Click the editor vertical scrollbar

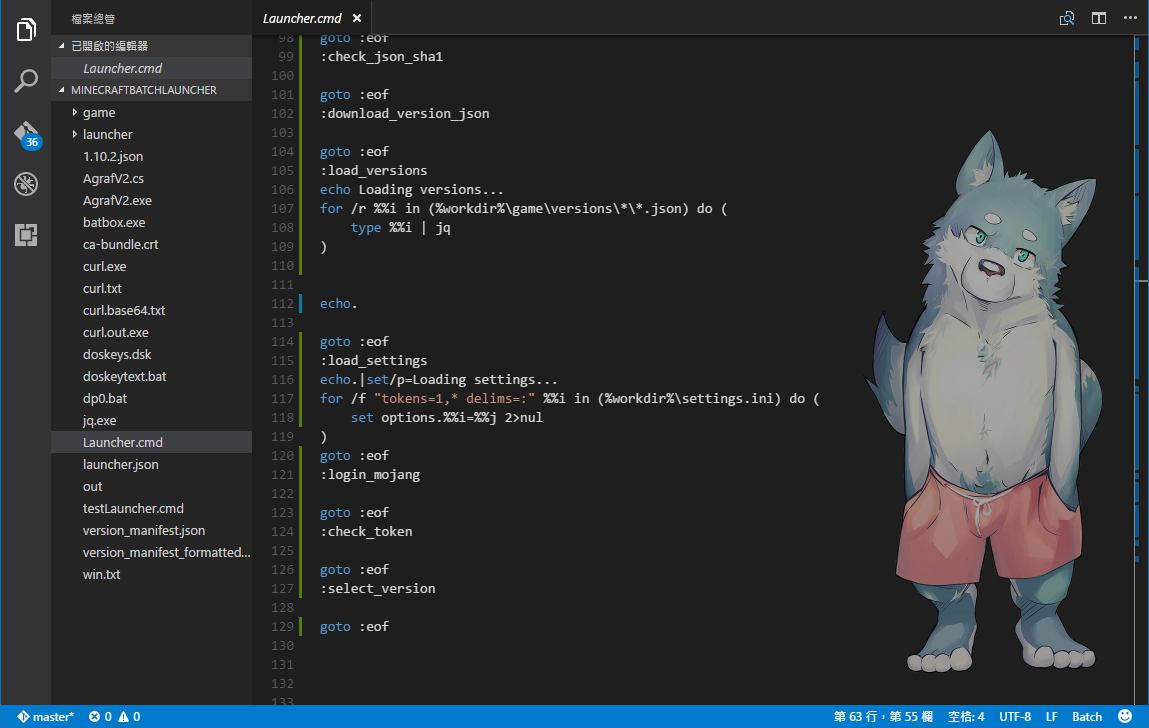(x=1141, y=369)
